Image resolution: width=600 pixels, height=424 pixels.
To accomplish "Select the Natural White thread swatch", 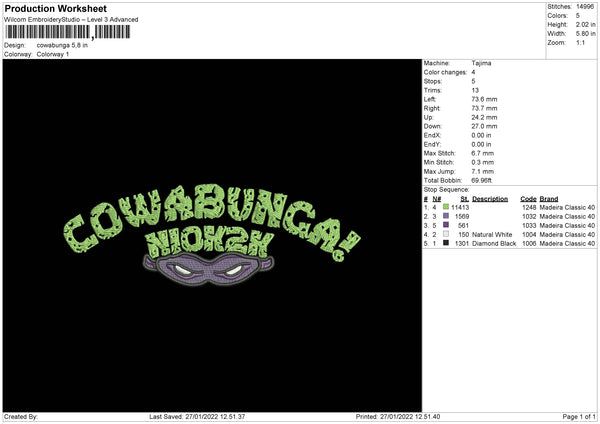I will (x=446, y=234).
